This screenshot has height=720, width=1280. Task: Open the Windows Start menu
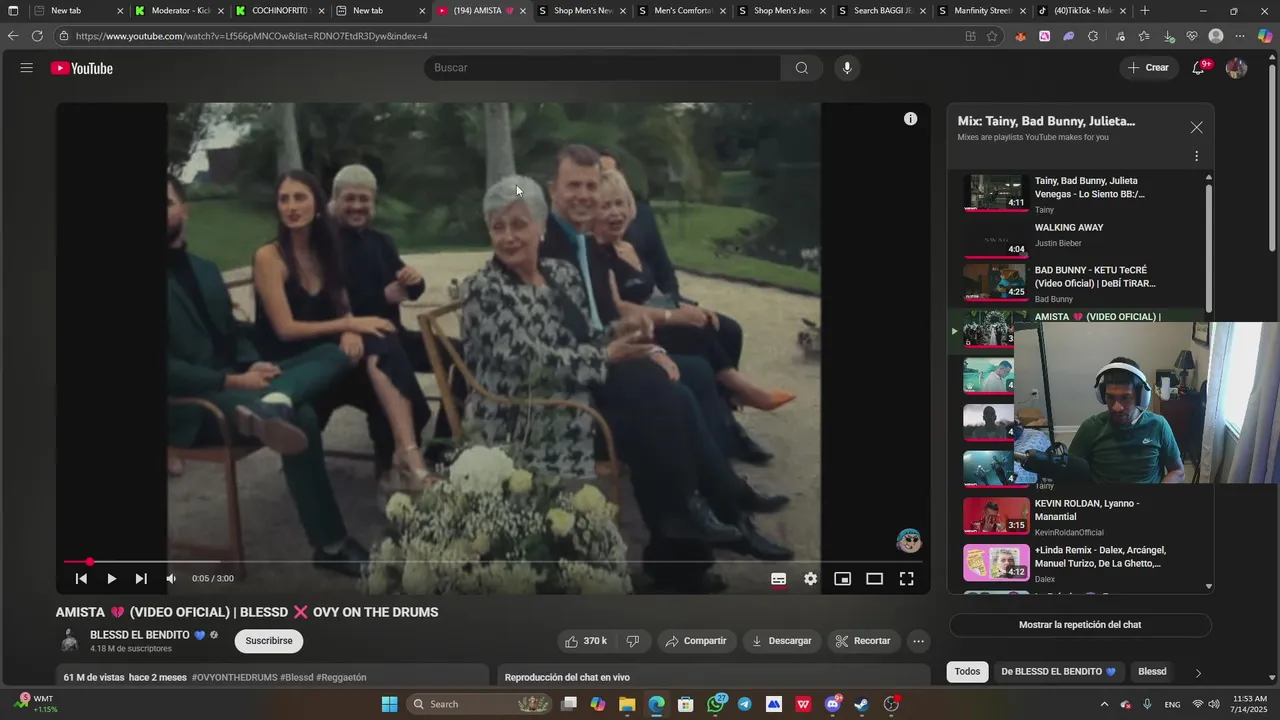(389, 704)
